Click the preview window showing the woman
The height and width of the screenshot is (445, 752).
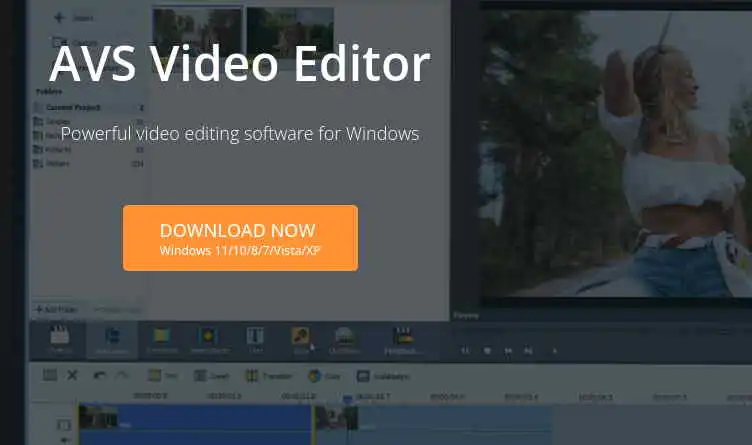point(616,153)
